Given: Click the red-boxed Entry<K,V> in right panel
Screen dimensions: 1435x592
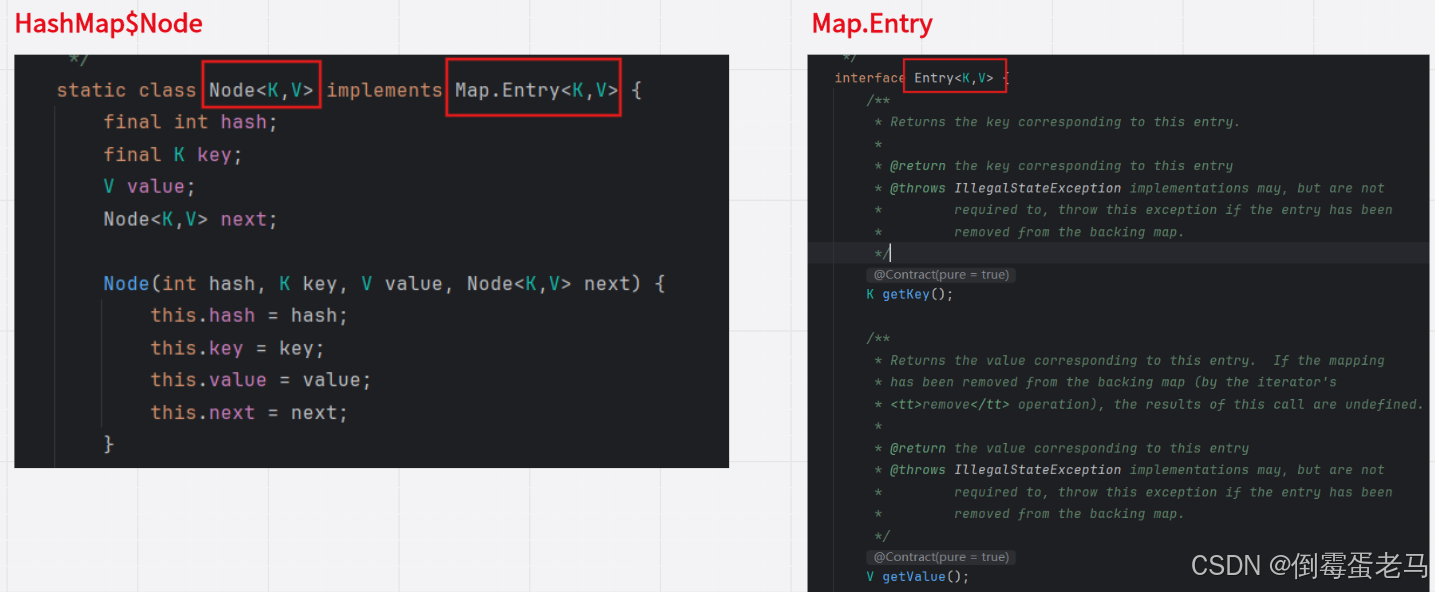Looking at the screenshot, I should click(953, 76).
